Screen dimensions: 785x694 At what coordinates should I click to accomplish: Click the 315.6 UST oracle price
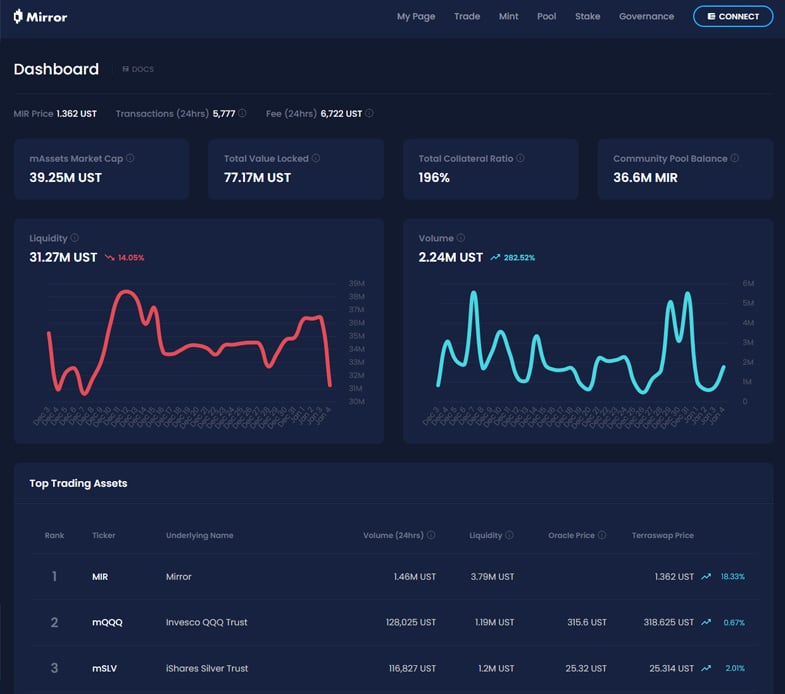click(587, 622)
